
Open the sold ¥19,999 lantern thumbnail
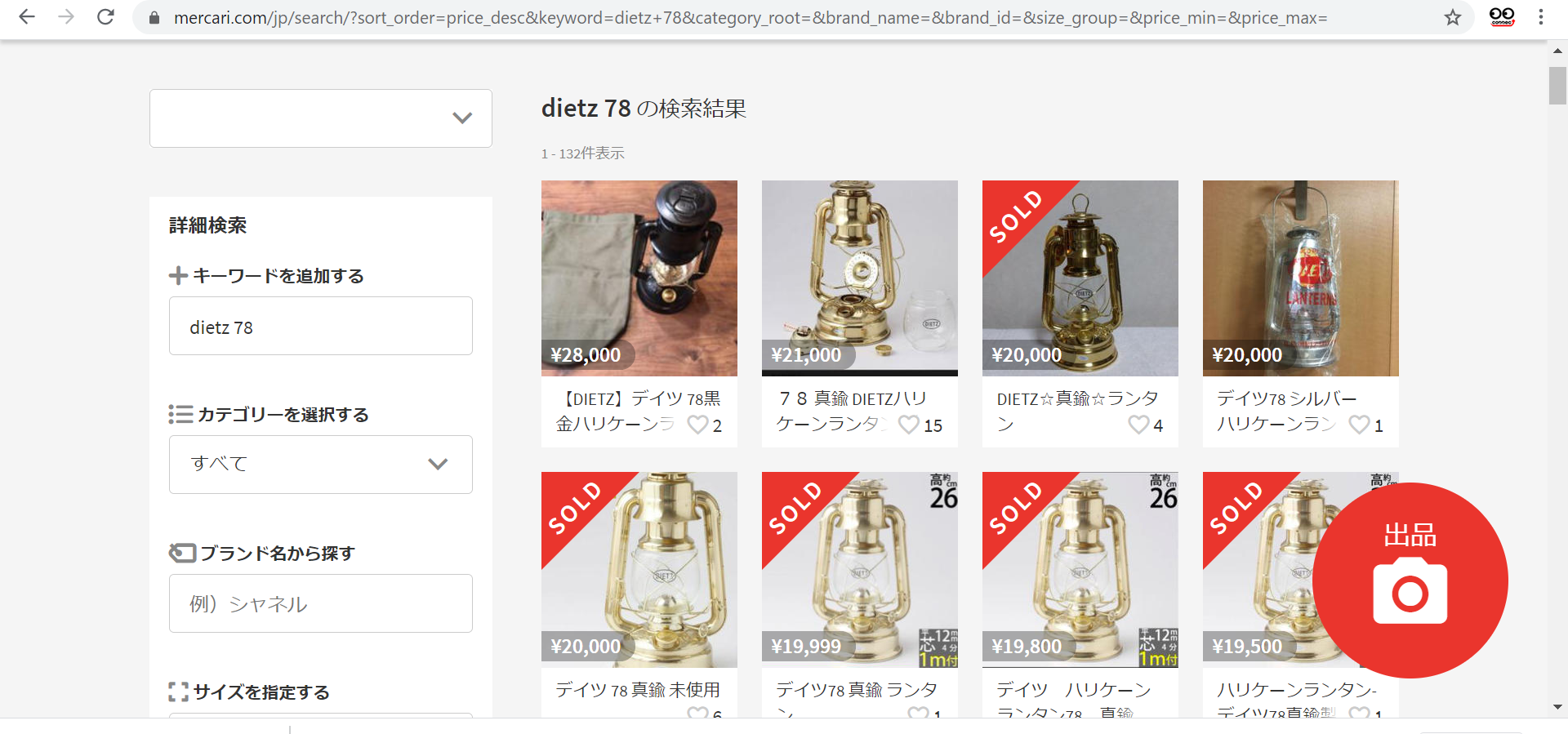click(x=860, y=570)
